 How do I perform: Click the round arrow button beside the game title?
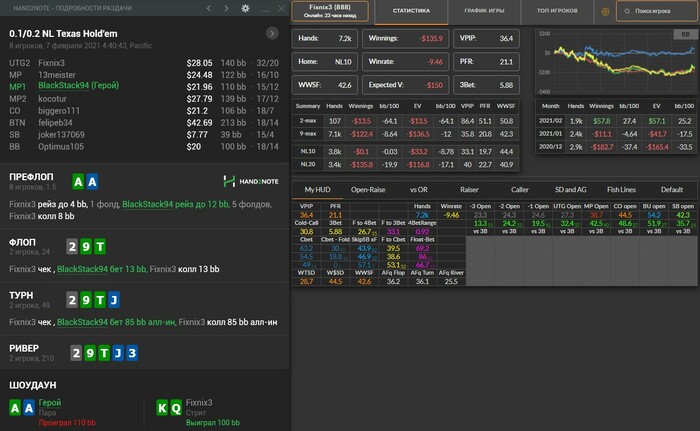pos(272,33)
